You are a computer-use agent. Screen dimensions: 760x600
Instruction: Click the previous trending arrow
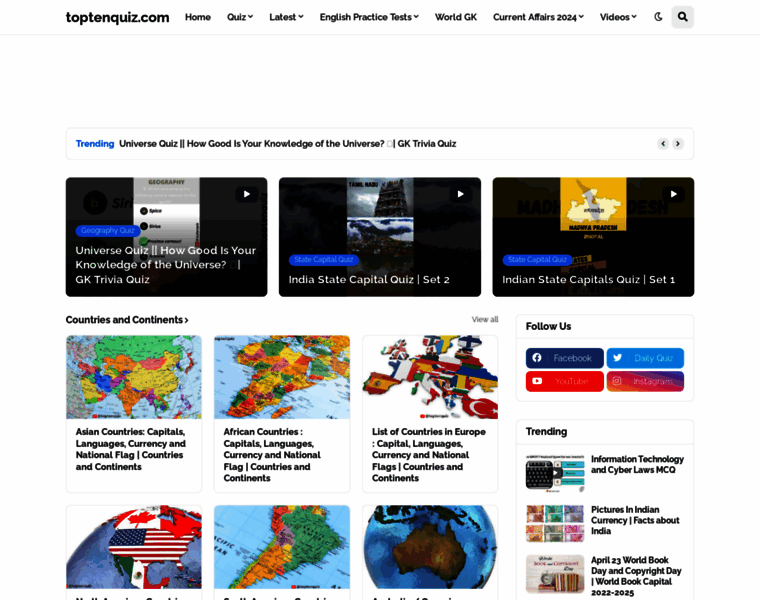point(662,144)
